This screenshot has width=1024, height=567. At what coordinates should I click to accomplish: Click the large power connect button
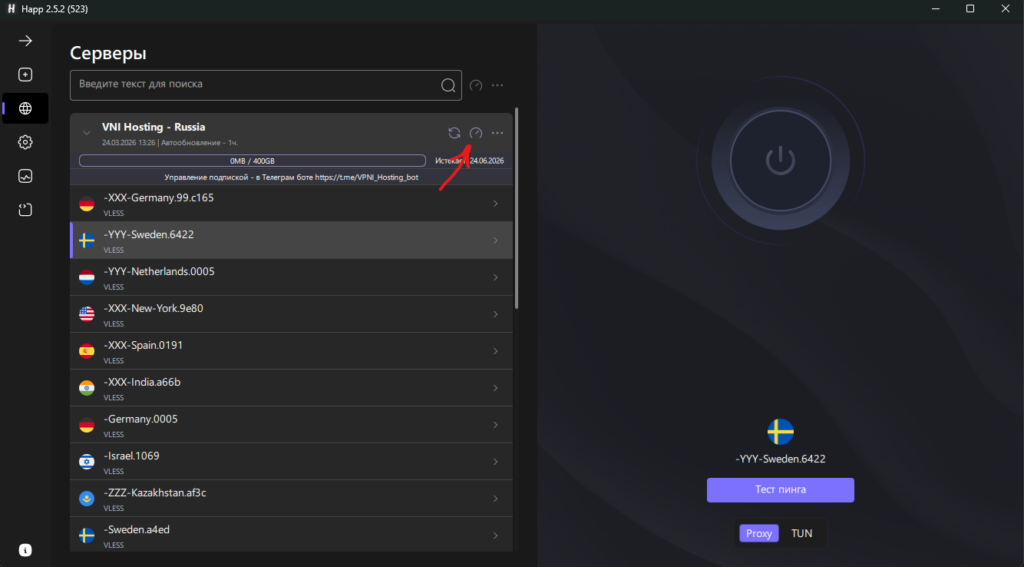coord(779,160)
